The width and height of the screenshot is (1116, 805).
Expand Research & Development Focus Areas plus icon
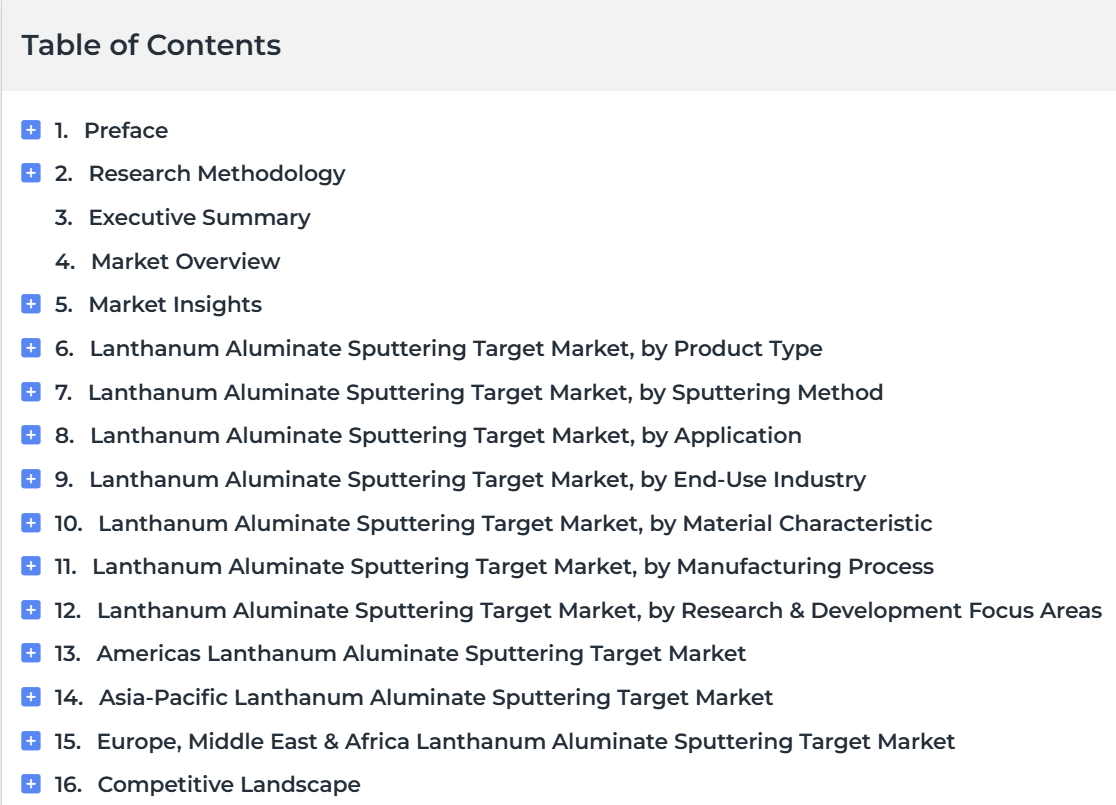coord(31,610)
